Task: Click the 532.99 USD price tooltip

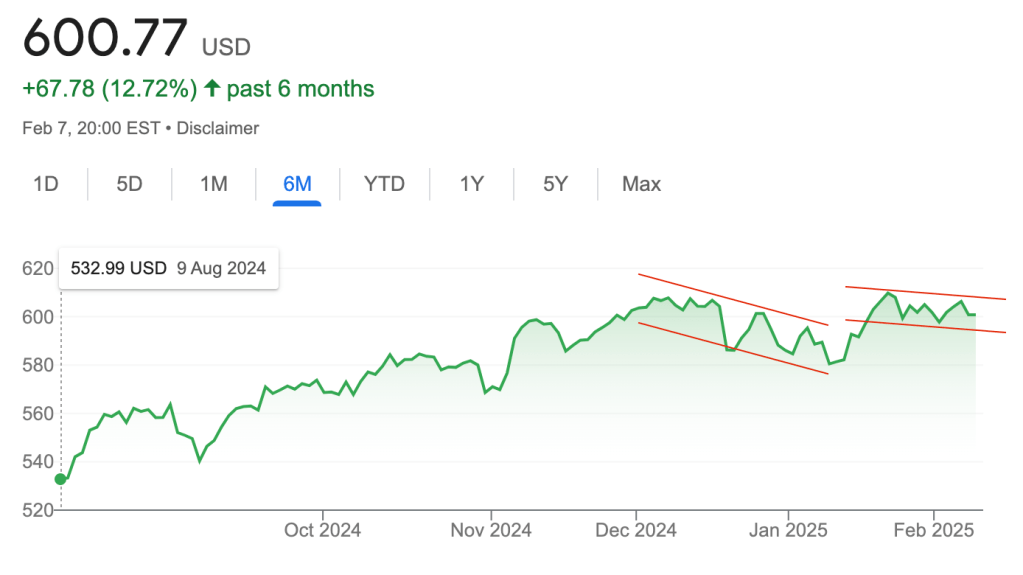Action: [168, 268]
